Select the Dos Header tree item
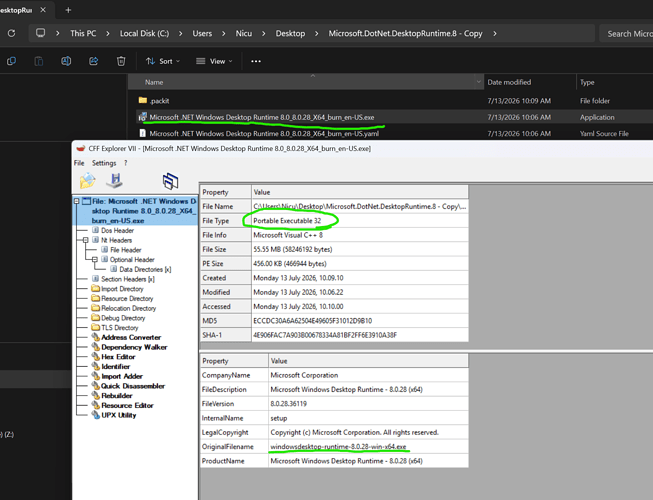The width and height of the screenshot is (653, 500). point(117,230)
